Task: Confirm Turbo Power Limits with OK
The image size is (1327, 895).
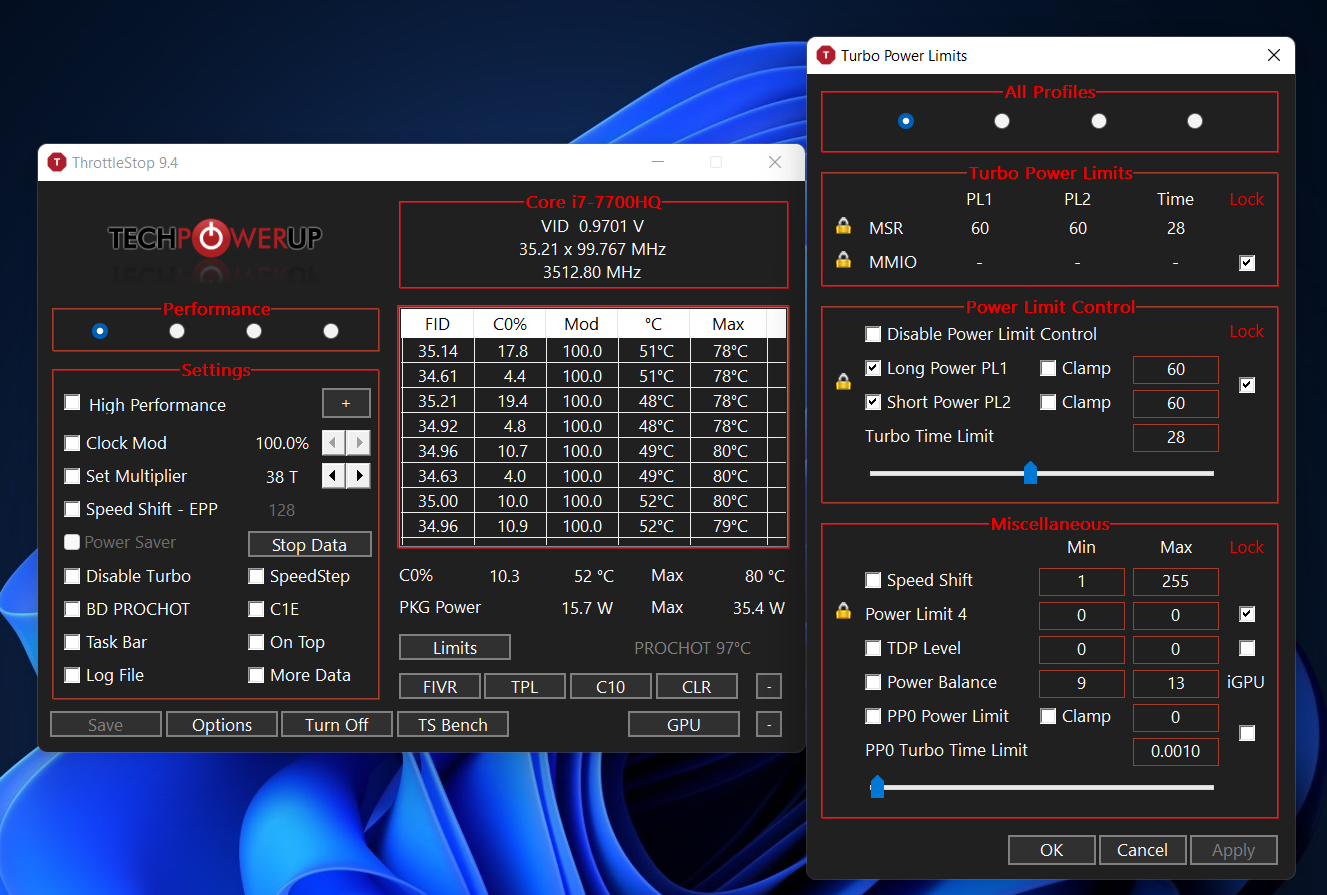Action: (1052, 850)
